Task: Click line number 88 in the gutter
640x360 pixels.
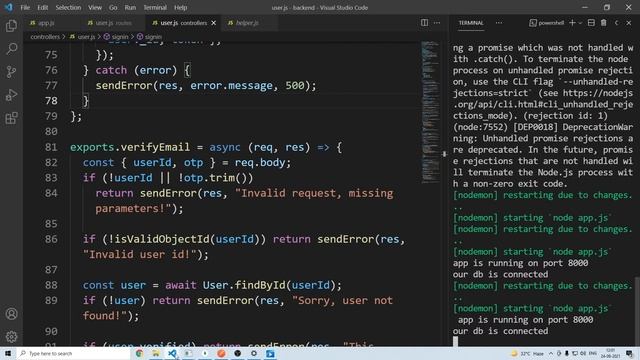Action: (x=51, y=285)
